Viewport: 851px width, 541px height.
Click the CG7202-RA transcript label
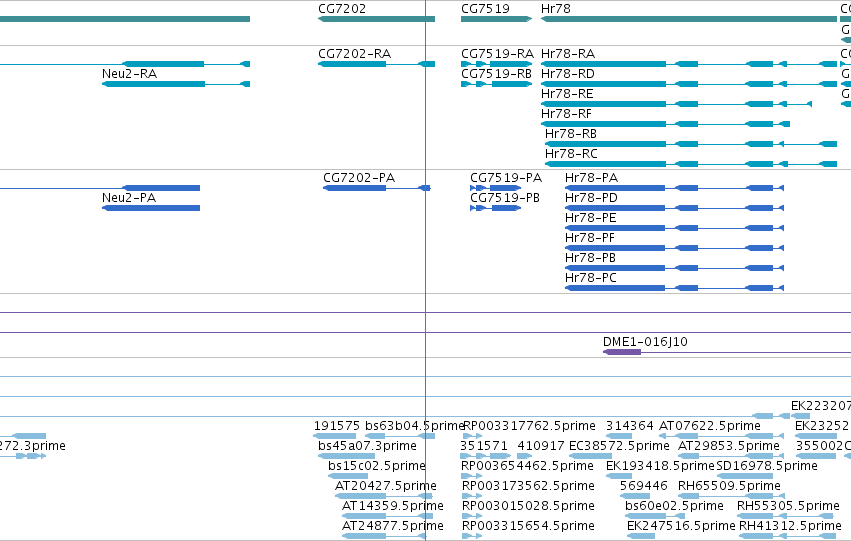click(354, 54)
